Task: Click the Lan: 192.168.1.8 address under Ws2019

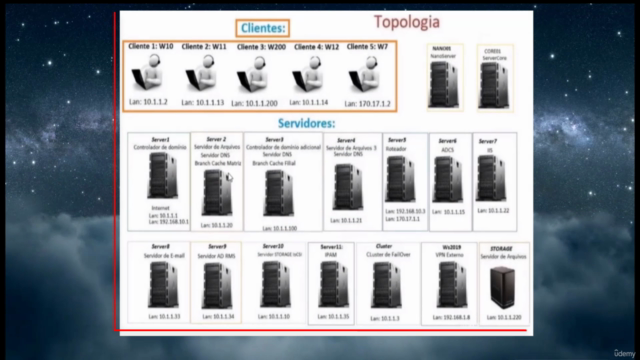Action: pyautogui.click(x=451, y=317)
